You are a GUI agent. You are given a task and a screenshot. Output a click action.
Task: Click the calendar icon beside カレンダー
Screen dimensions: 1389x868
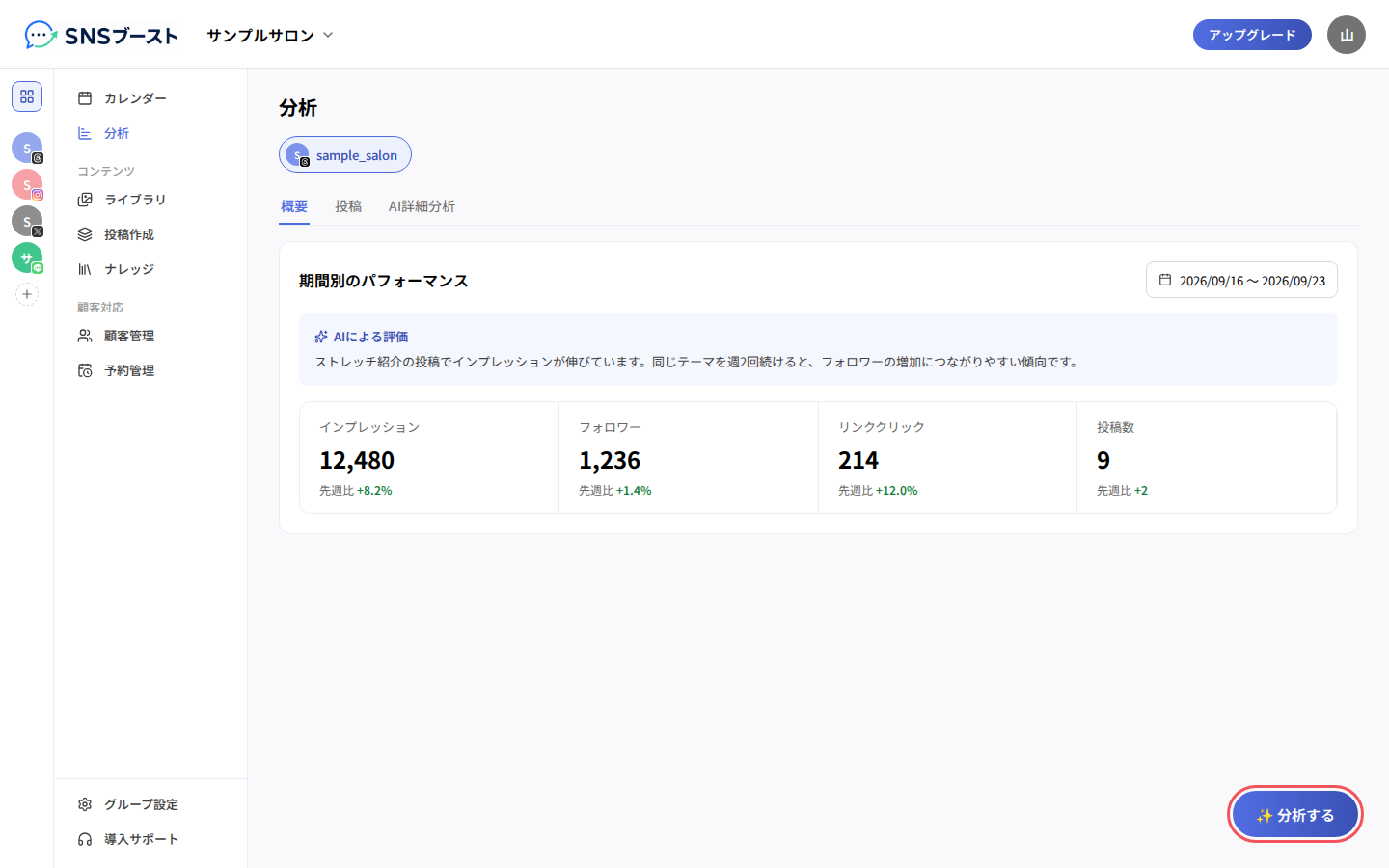click(85, 98)
